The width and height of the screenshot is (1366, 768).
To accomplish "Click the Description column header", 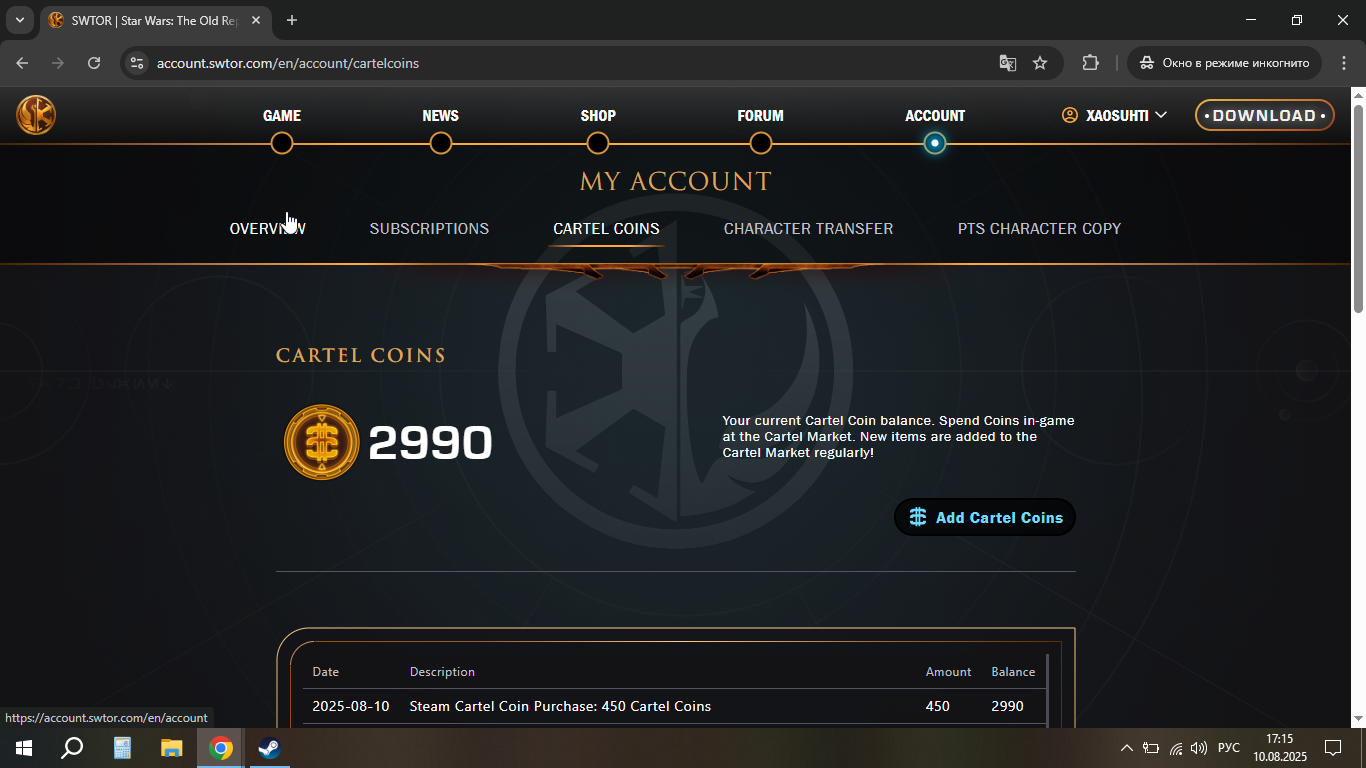I will (x=442, y=672).
